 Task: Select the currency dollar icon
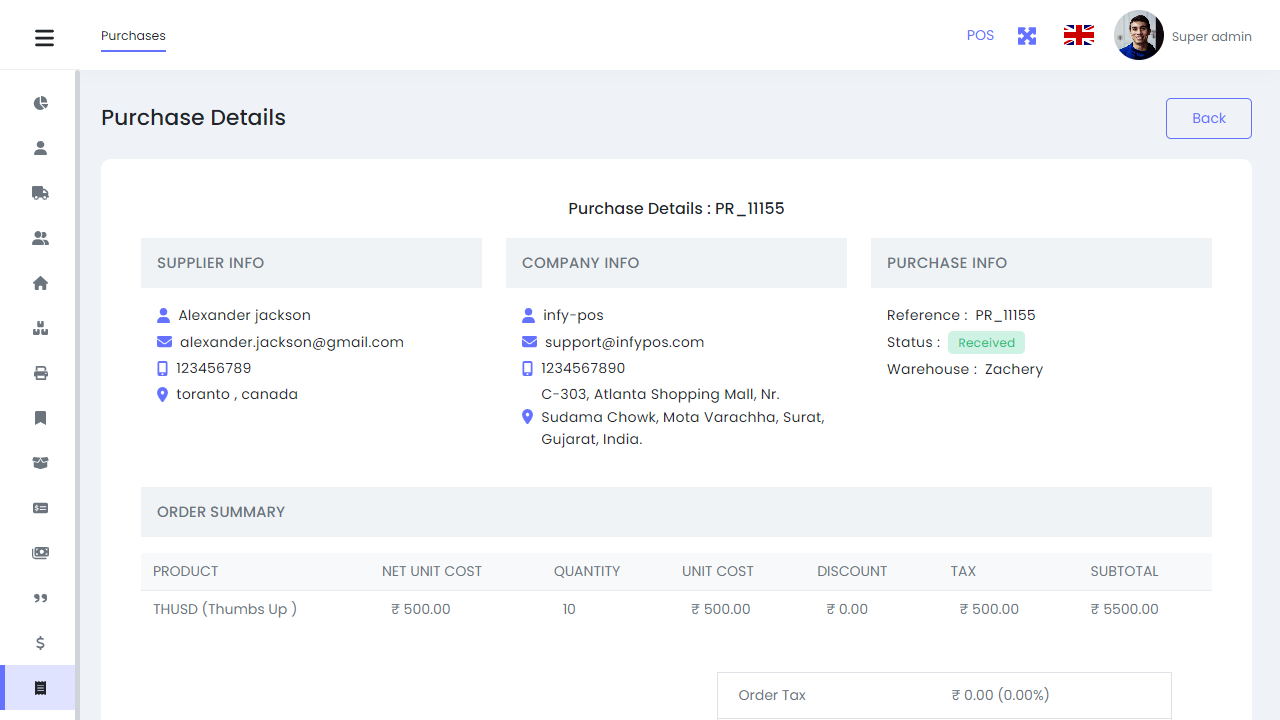coord(40,643)
